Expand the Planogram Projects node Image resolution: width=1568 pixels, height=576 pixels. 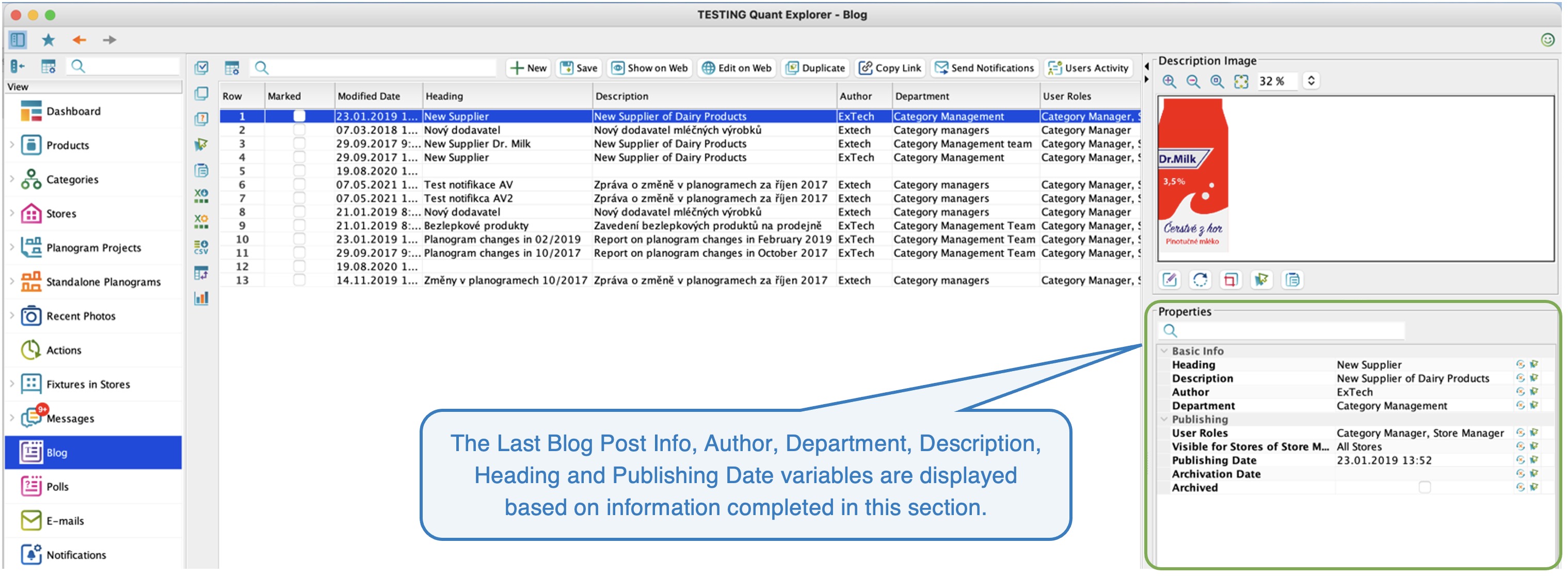click(x=11, y=247)
